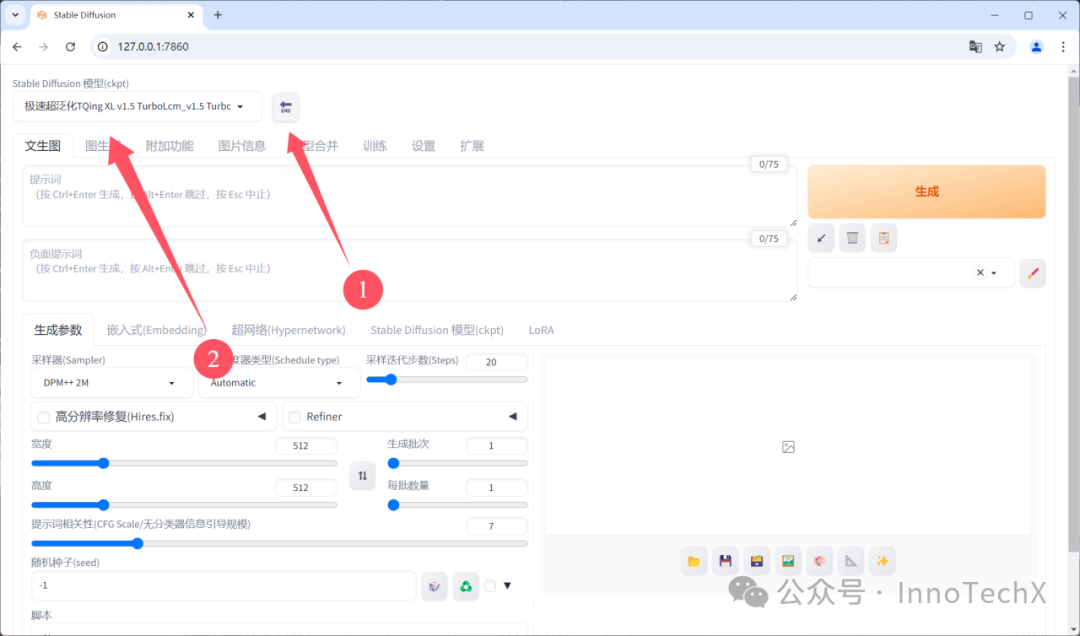This screenshot has width=1080, height=636.
Task: Toggle the extra seed checkbox
Action: pos(490,586)
